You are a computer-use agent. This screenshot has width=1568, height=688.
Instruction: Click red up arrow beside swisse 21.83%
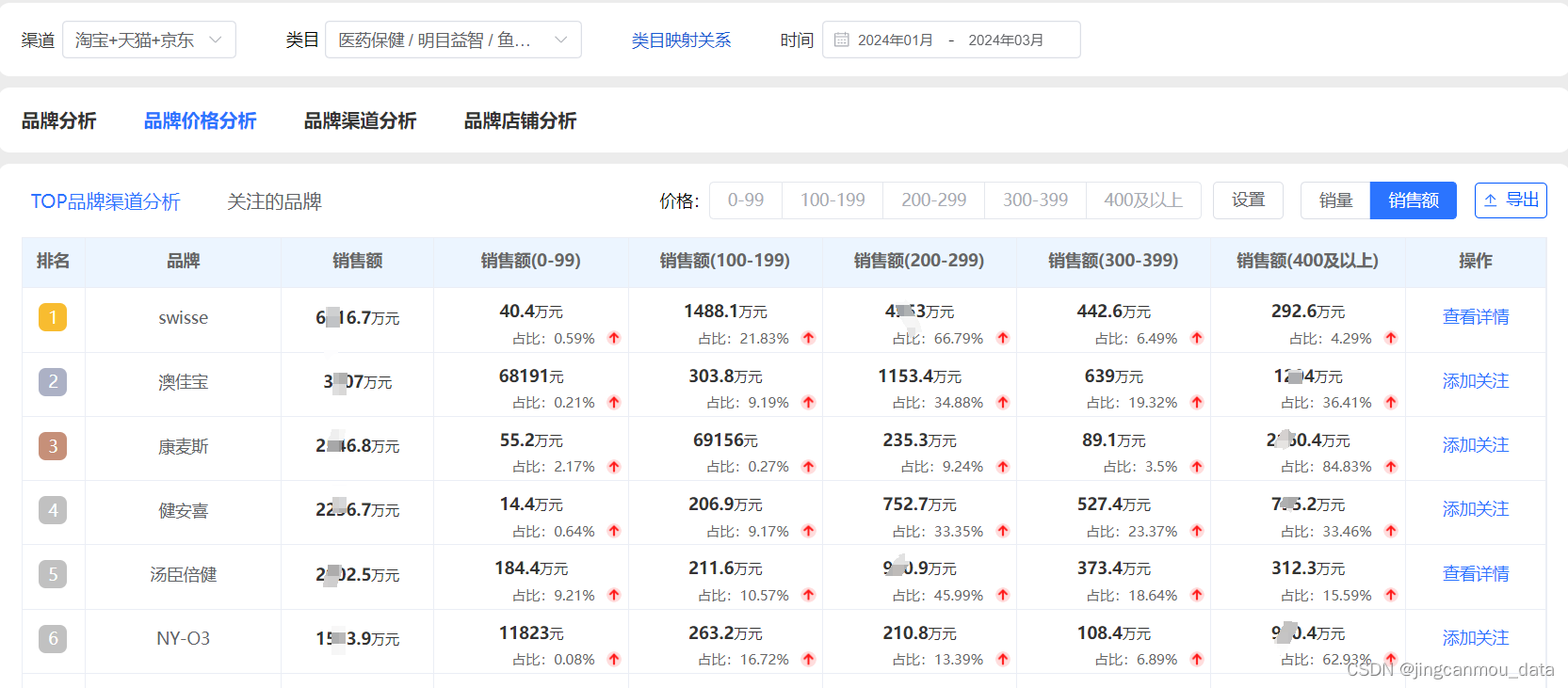click(808, 338)
